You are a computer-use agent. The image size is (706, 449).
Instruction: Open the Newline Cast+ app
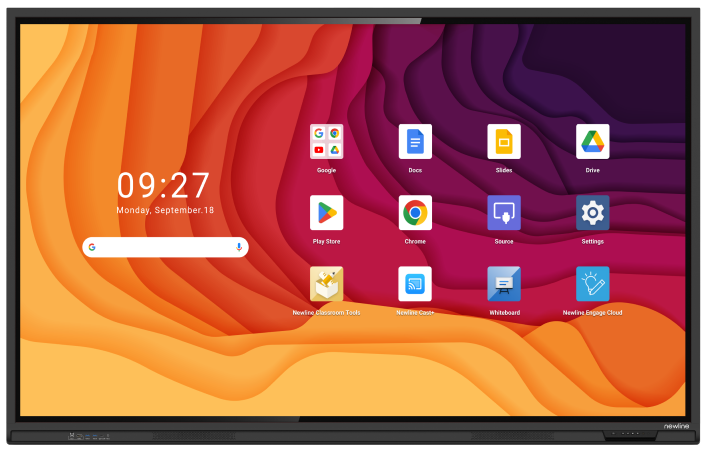pyautogui.click(x=415, y=284)
